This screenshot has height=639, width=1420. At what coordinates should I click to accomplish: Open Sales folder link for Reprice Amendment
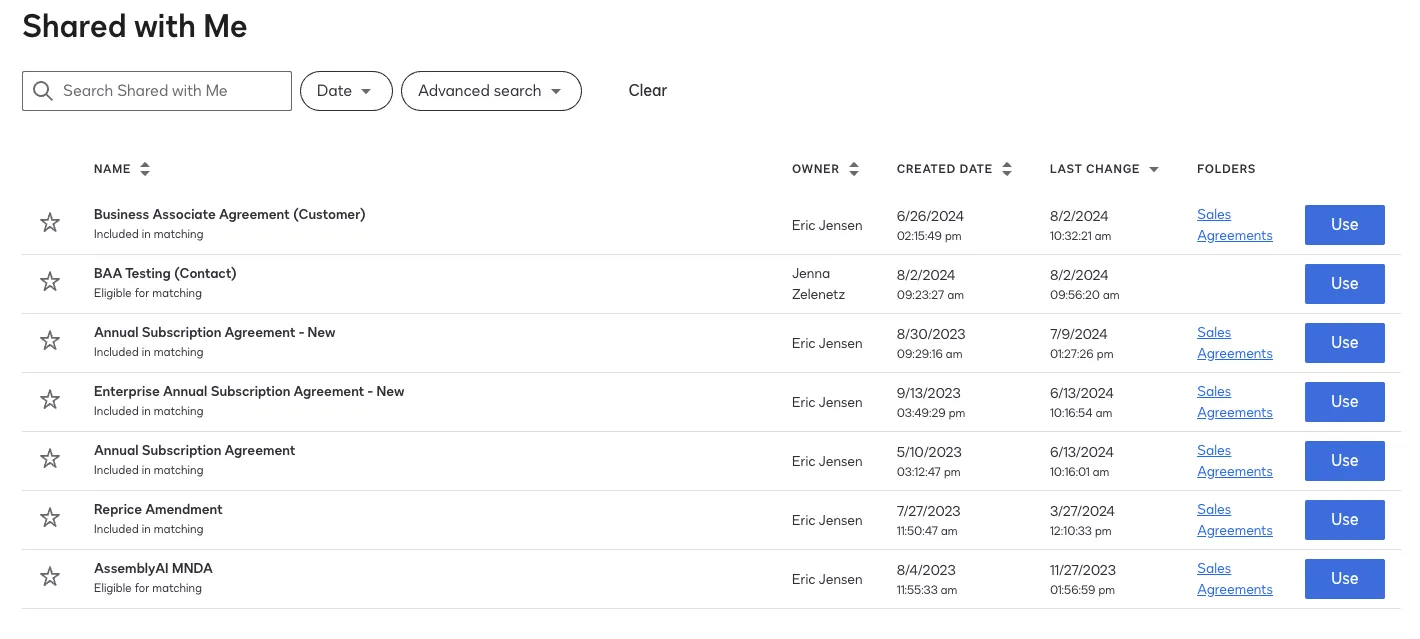point(1214,510)
